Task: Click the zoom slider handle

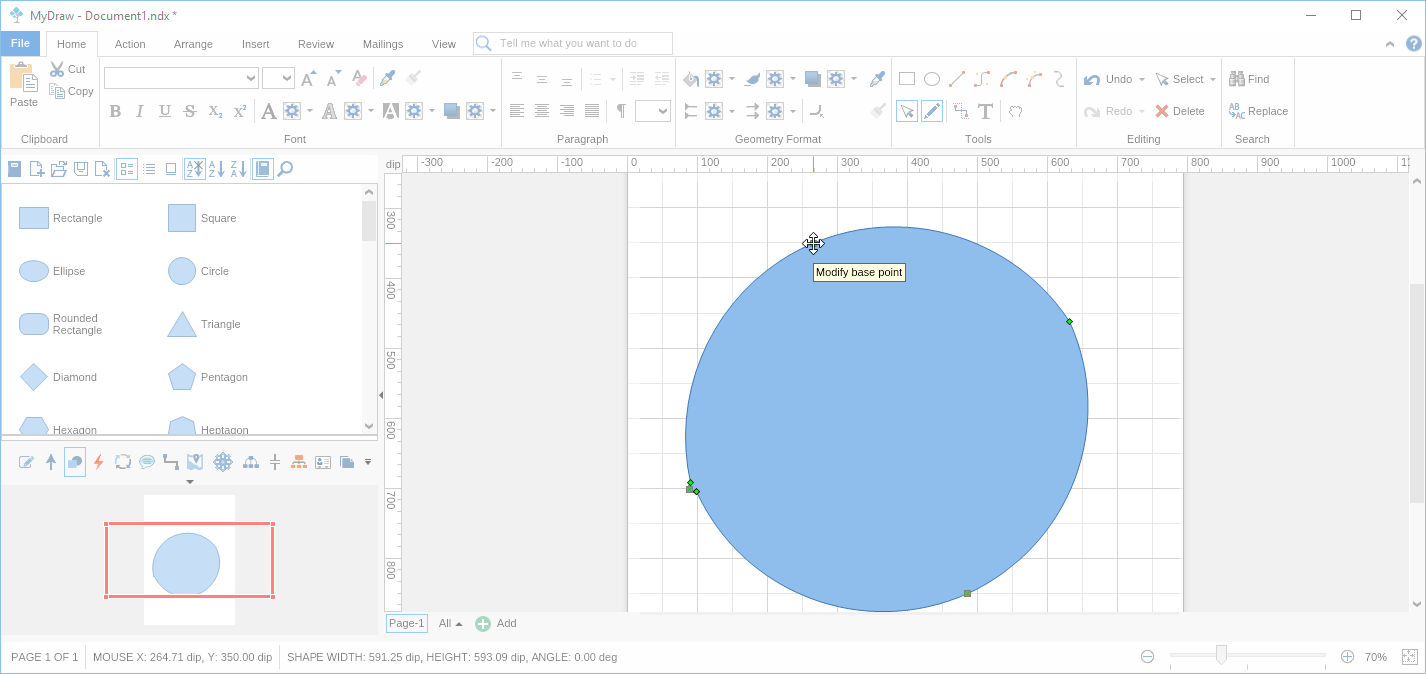Action: [1221, 655]
